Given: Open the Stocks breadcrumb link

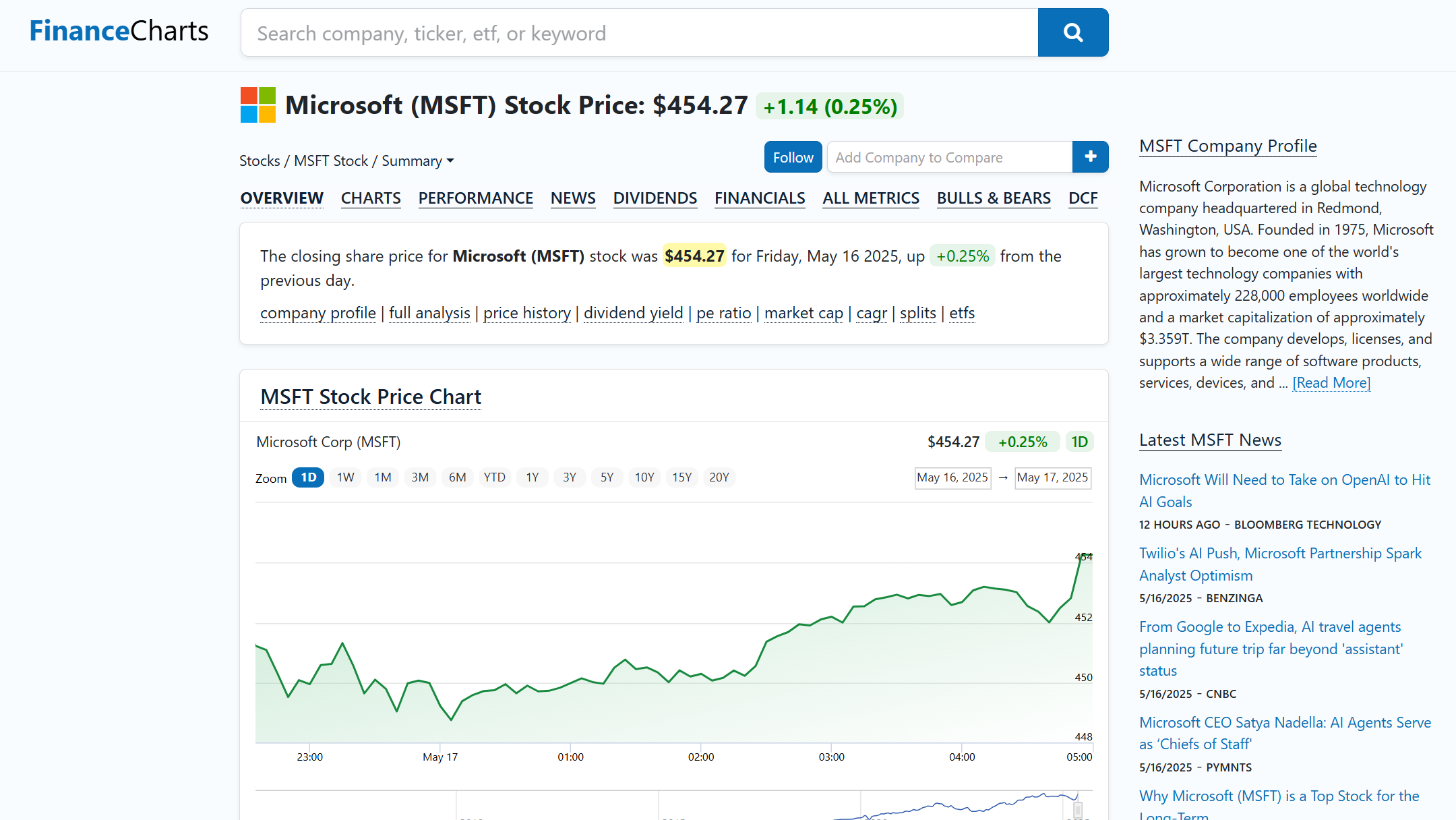Looking at the screenshot, I should pos(260,160).
